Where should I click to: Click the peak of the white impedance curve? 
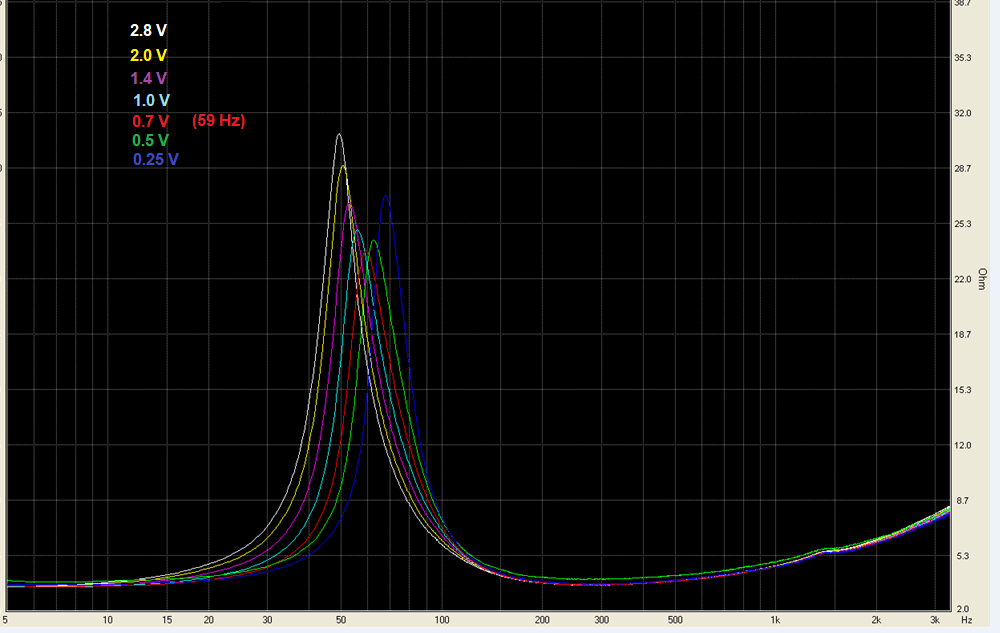(x=339, y=135)
